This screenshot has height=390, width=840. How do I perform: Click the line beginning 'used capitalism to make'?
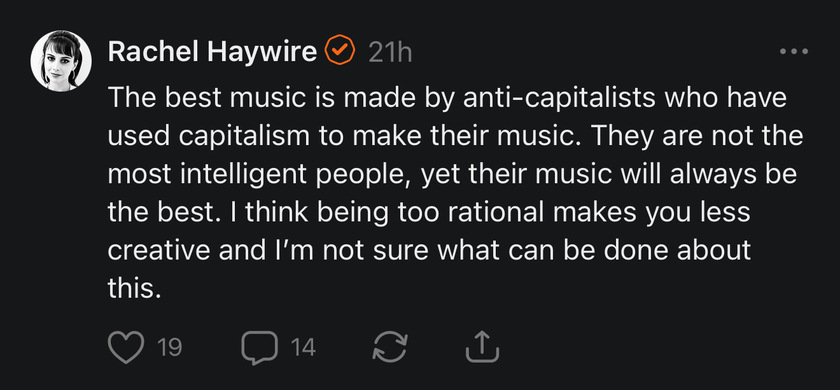456,138
